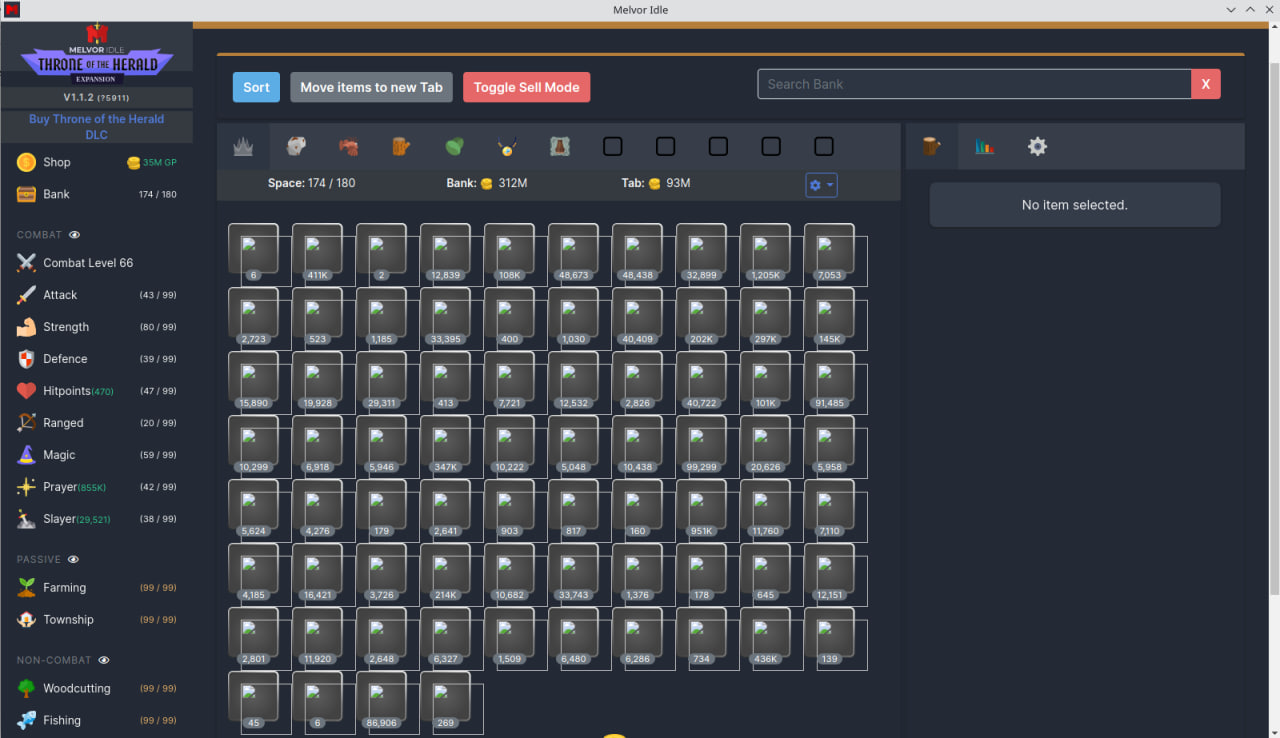Open the bones bank tab

coord(296,145)
